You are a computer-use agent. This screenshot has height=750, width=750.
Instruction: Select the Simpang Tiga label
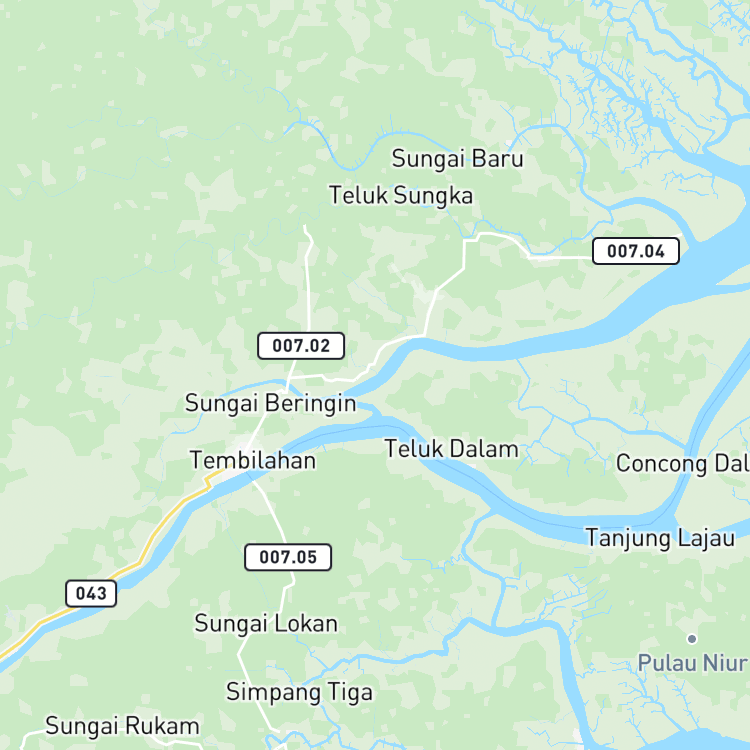click(x=299, y=693)
